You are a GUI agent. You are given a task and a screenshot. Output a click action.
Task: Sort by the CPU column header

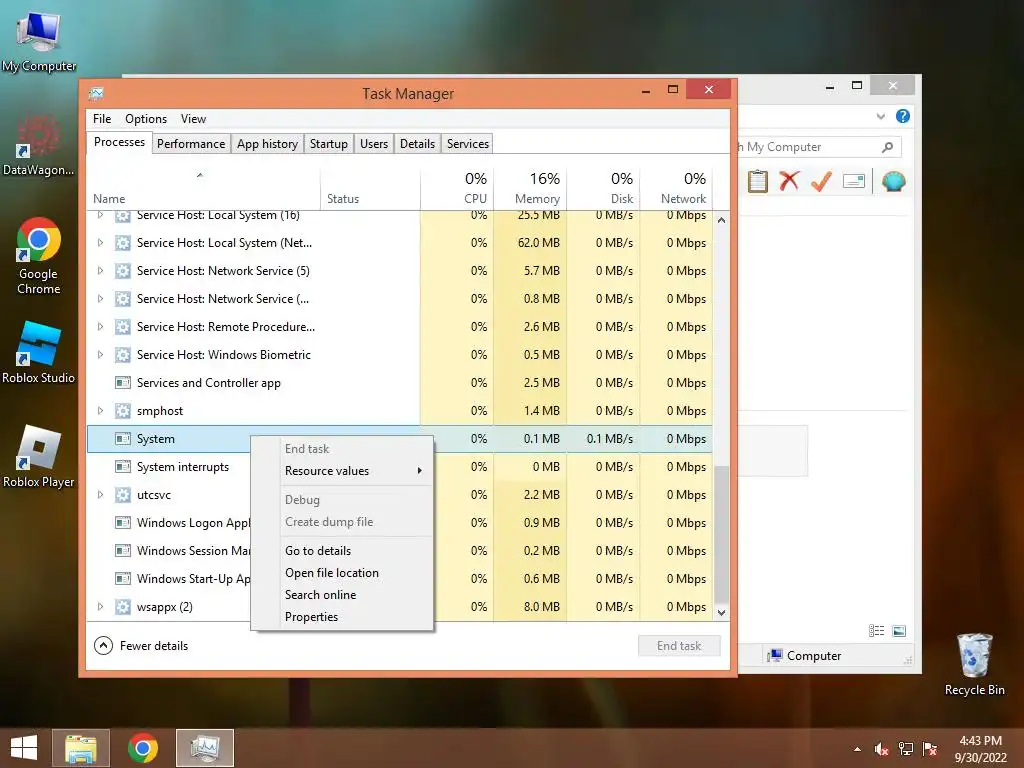(457, 188)
